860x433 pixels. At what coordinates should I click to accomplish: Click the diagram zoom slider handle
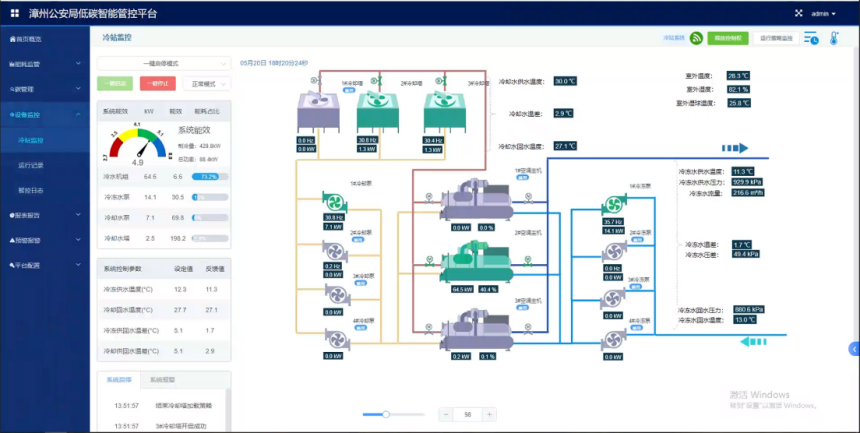[x=386, y=414]
